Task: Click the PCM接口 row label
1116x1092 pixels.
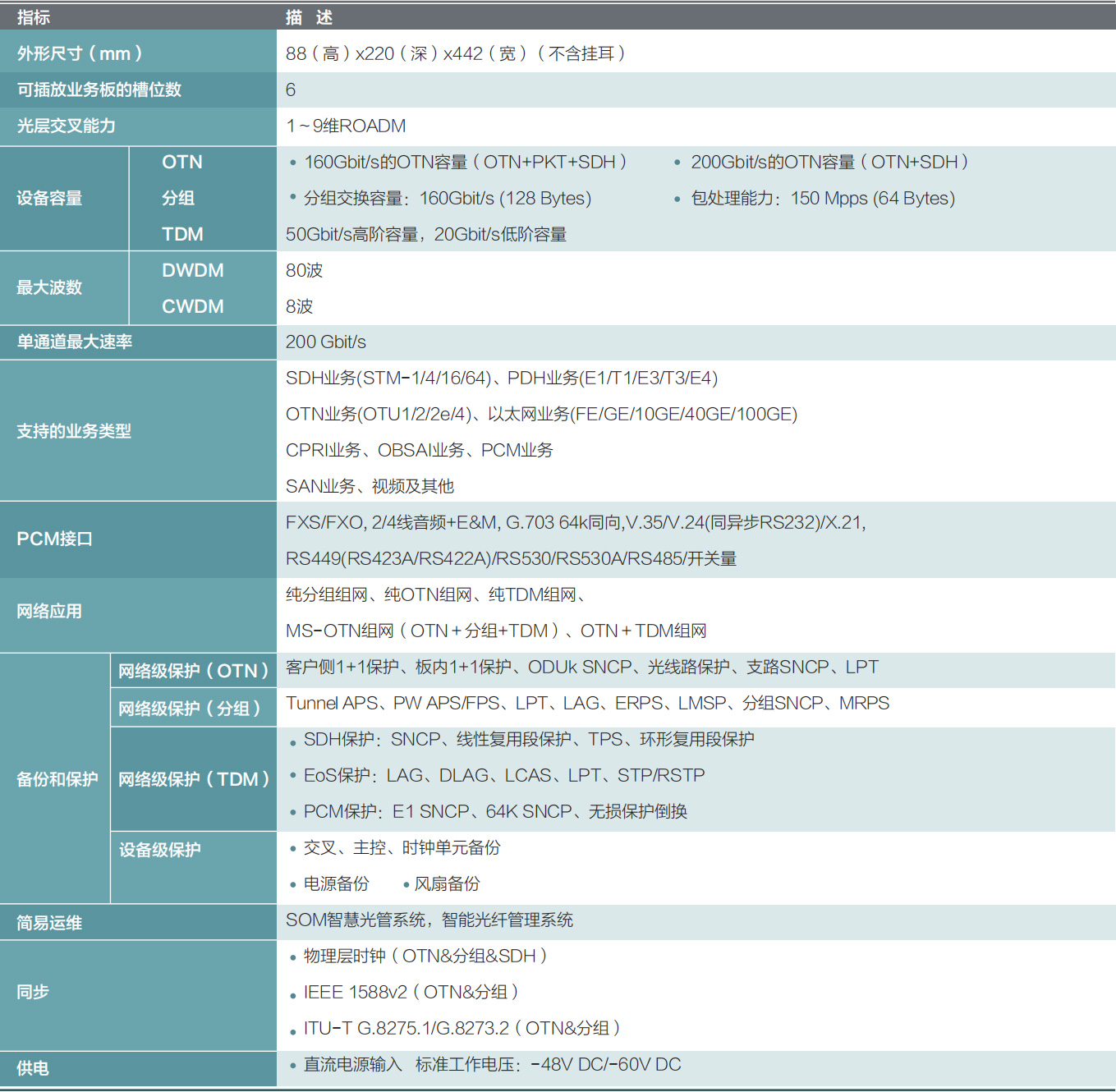Action: (55, 539)
